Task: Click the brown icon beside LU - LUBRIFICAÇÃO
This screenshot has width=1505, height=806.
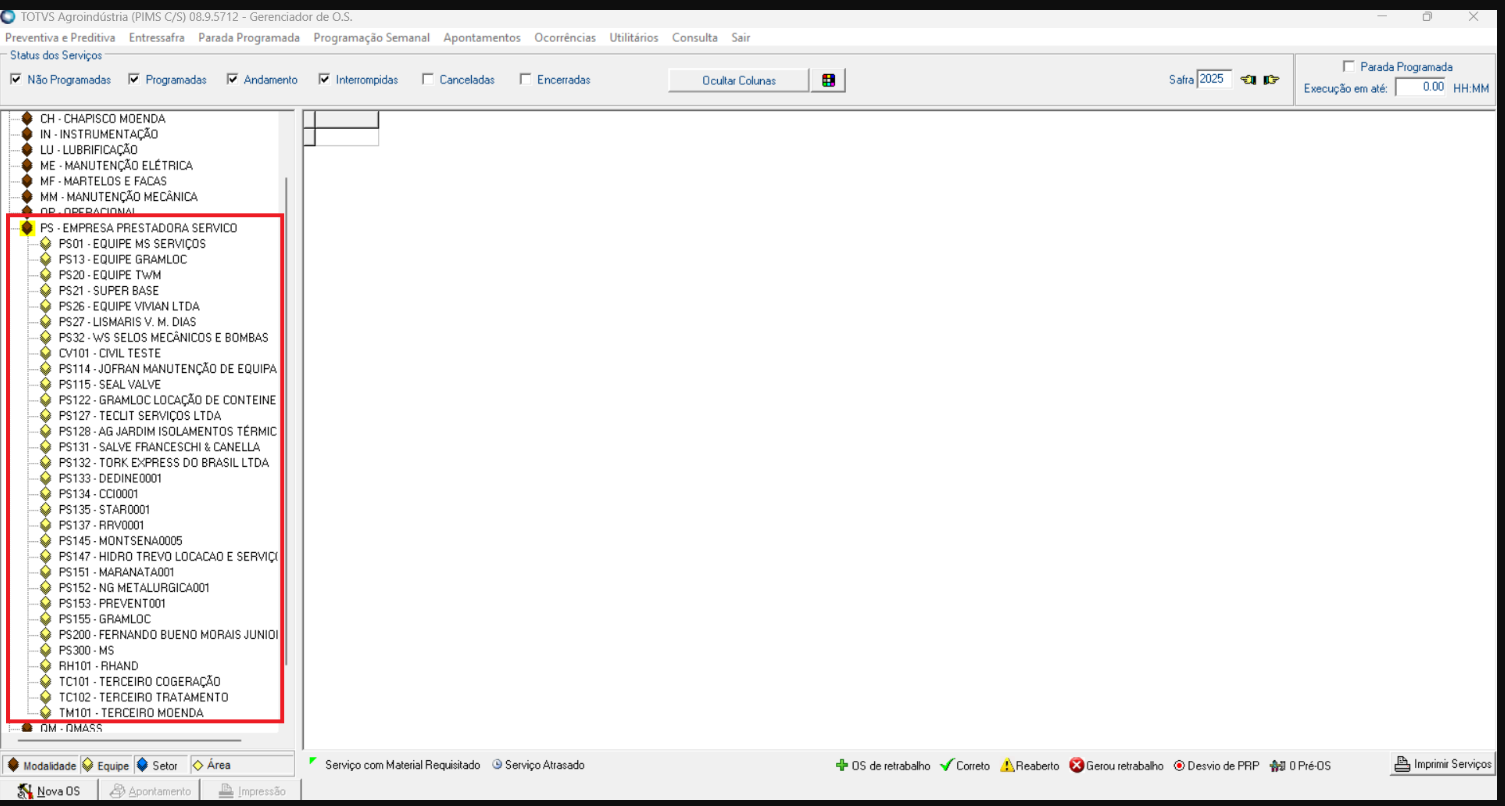Action: [27, 150]
